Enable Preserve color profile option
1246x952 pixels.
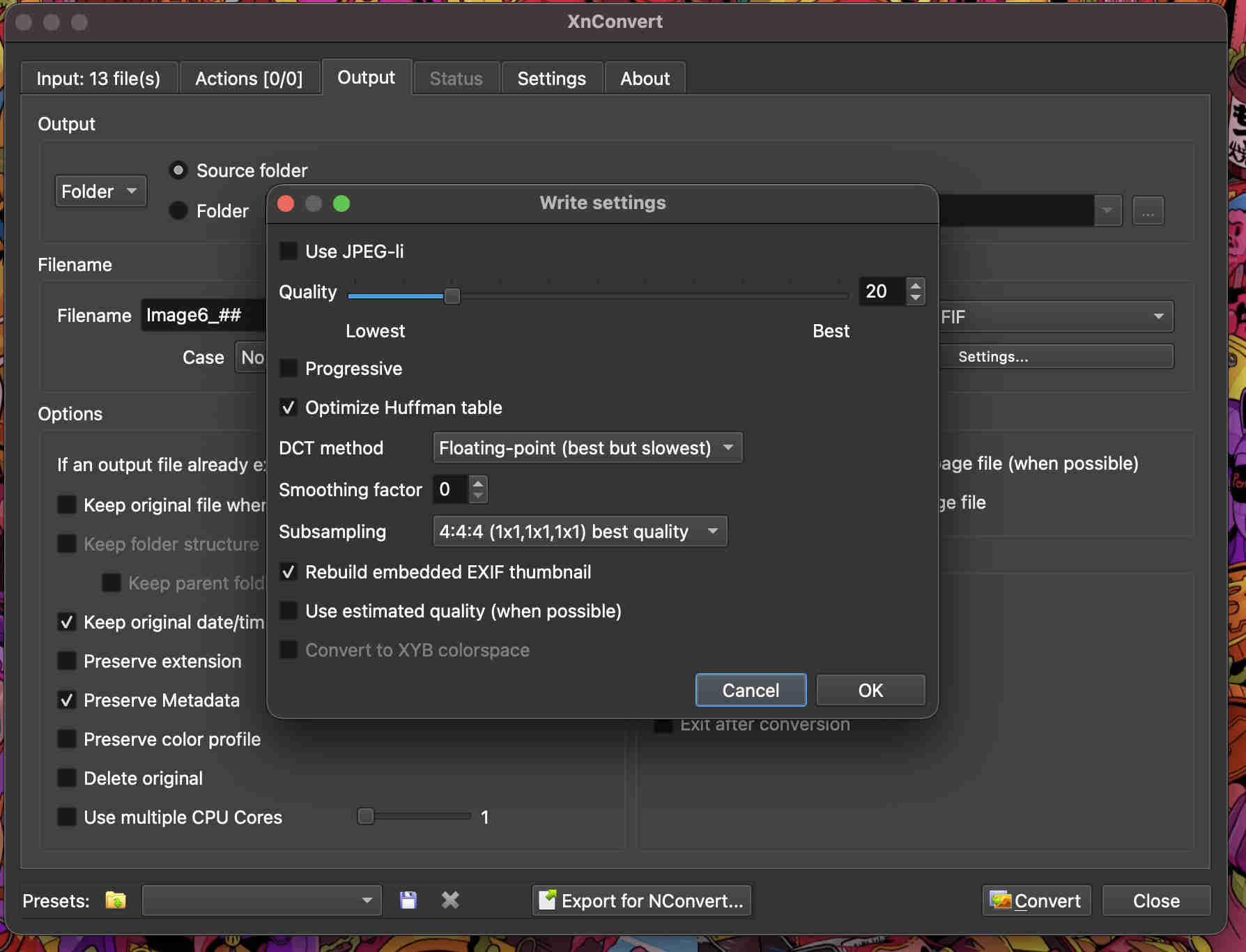[x=67, y=739]
